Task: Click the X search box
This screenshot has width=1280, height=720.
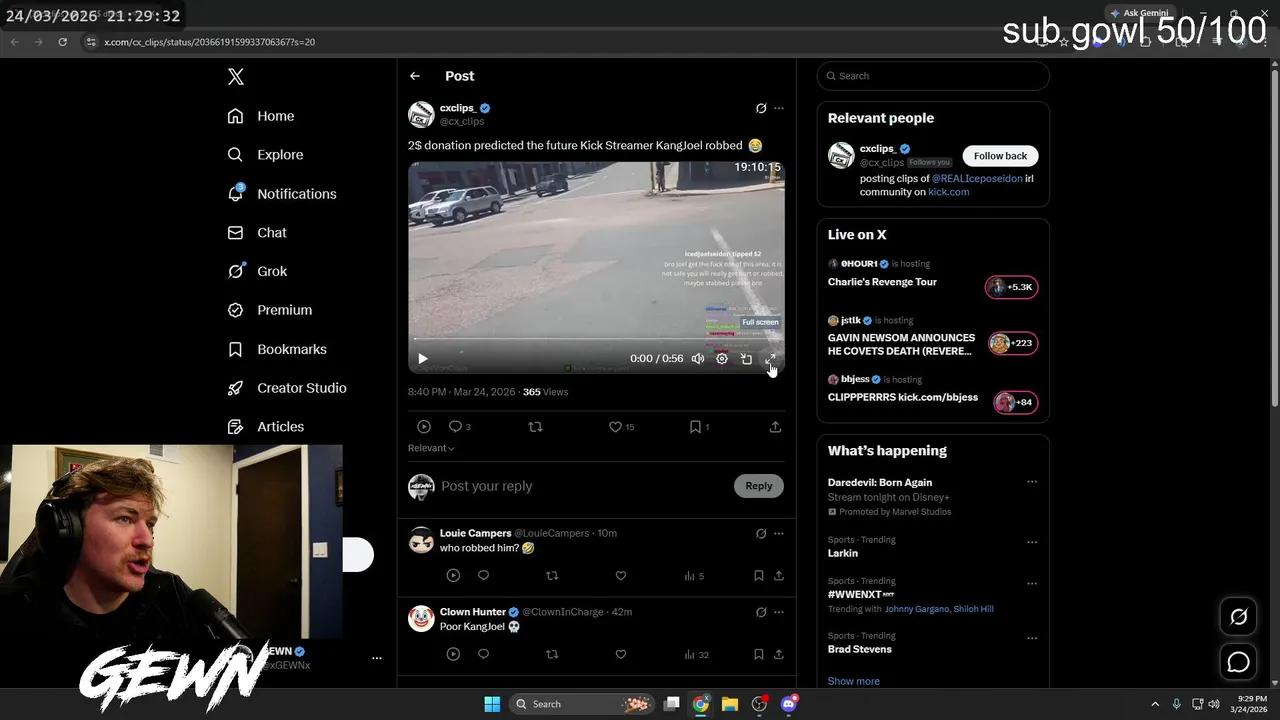Action: [x=933, y=76]
